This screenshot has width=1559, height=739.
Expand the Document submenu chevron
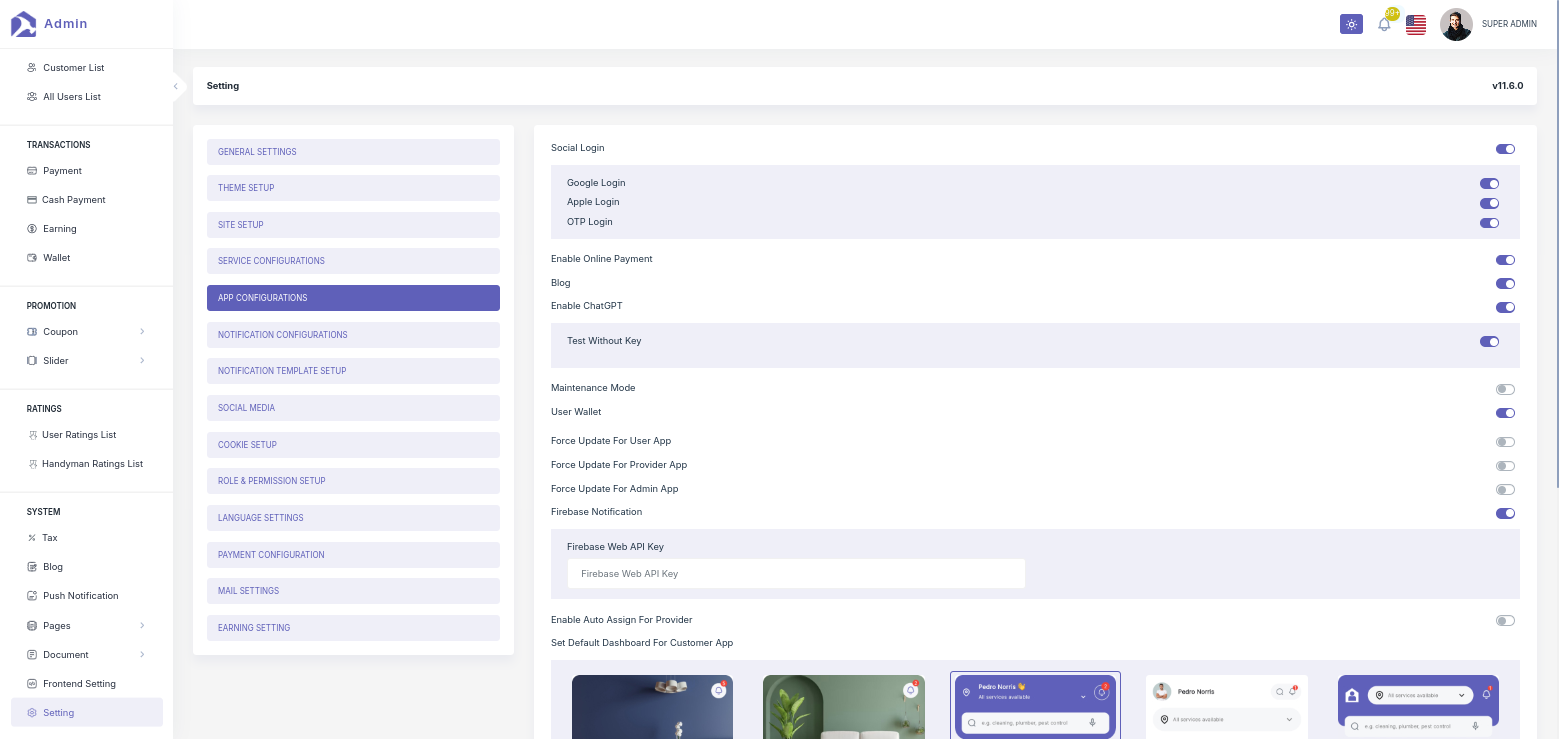coord(142,655)
